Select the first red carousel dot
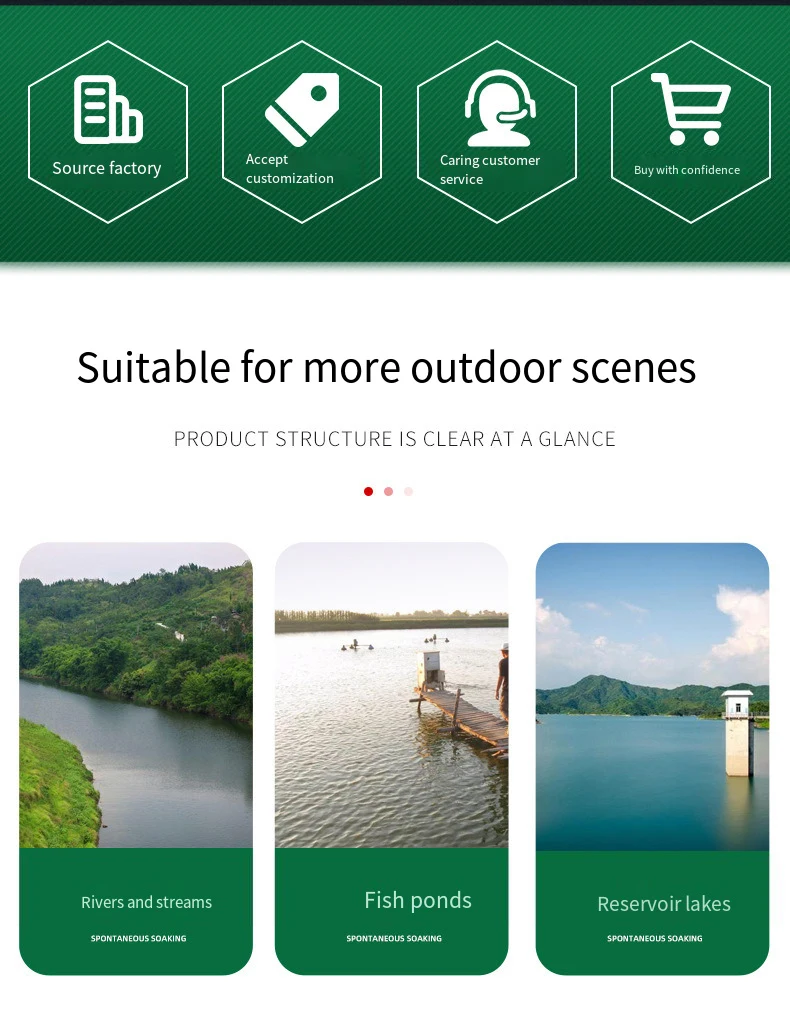 point(368,491)
